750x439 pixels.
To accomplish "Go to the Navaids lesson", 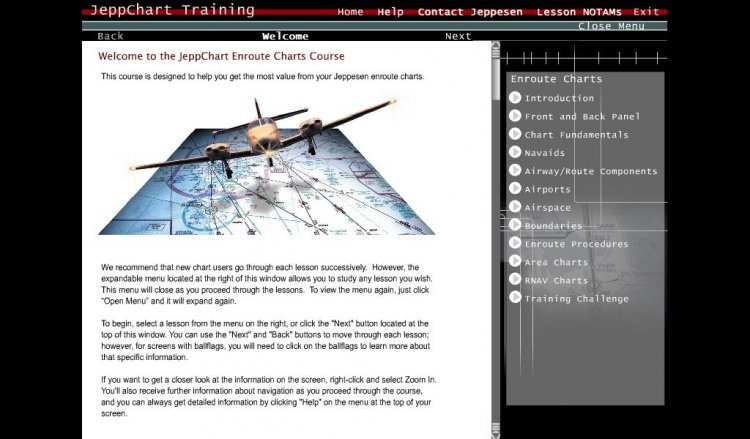I will [x=545, y=153].
